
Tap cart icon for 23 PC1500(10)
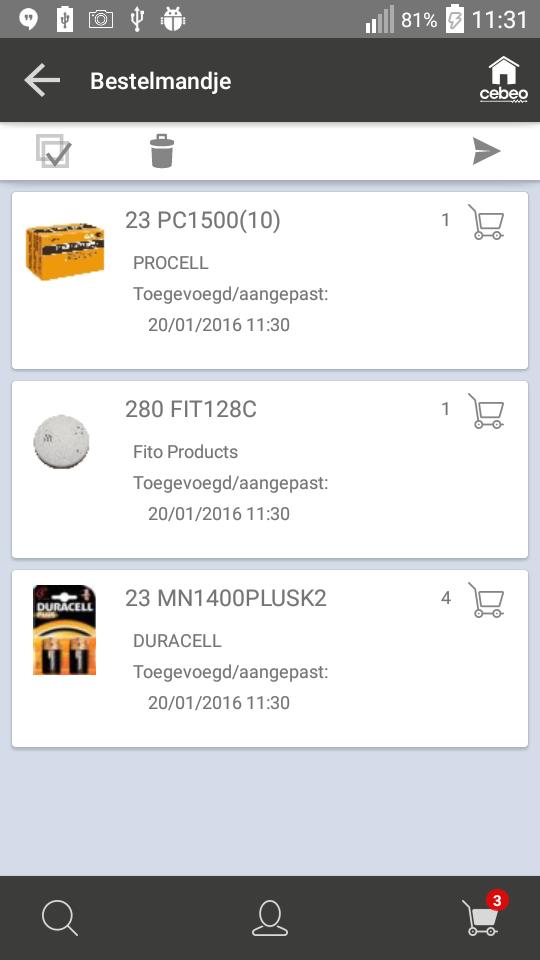click(487, 222)
